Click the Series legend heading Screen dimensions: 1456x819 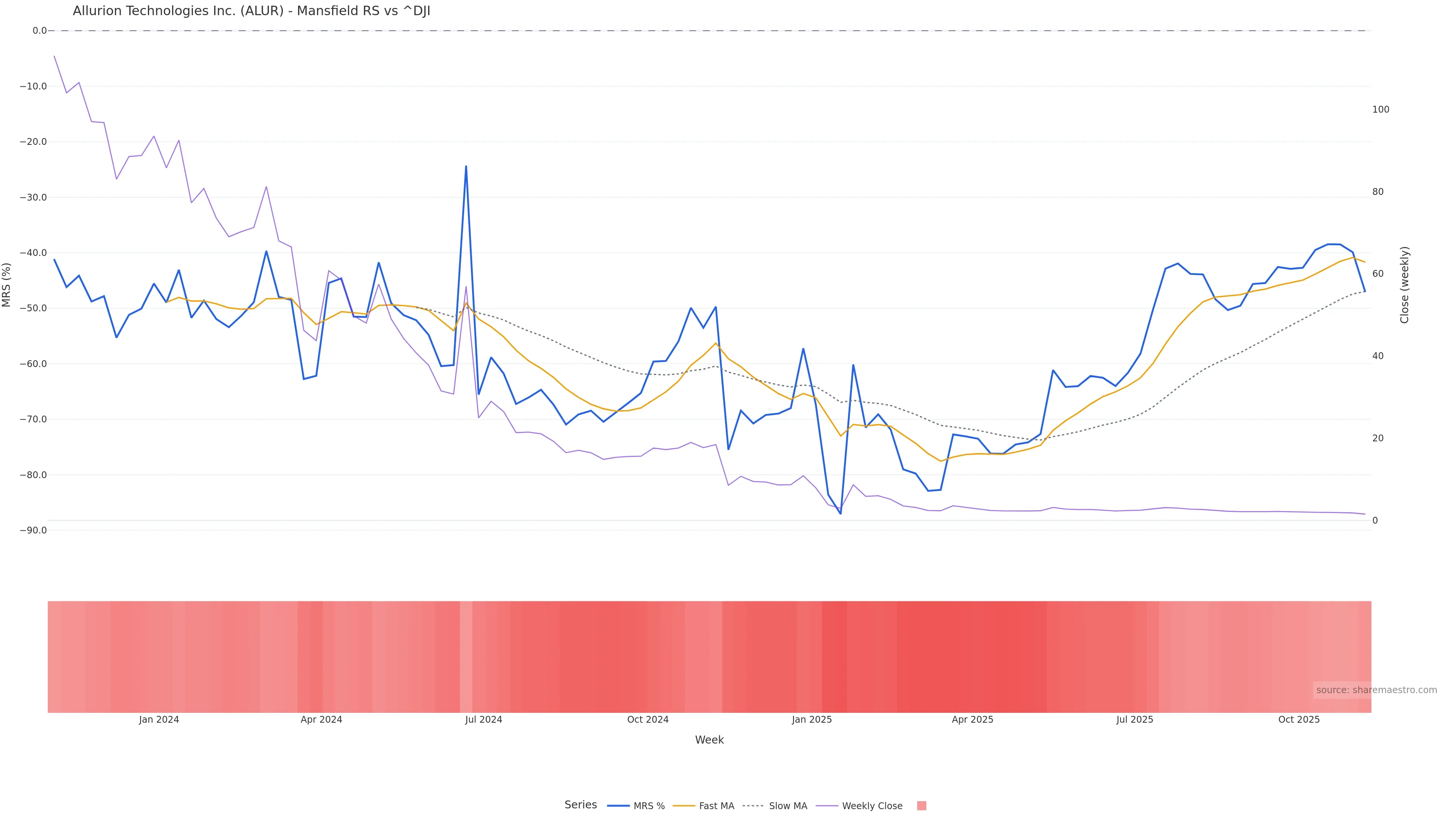[x=581, y=805]
